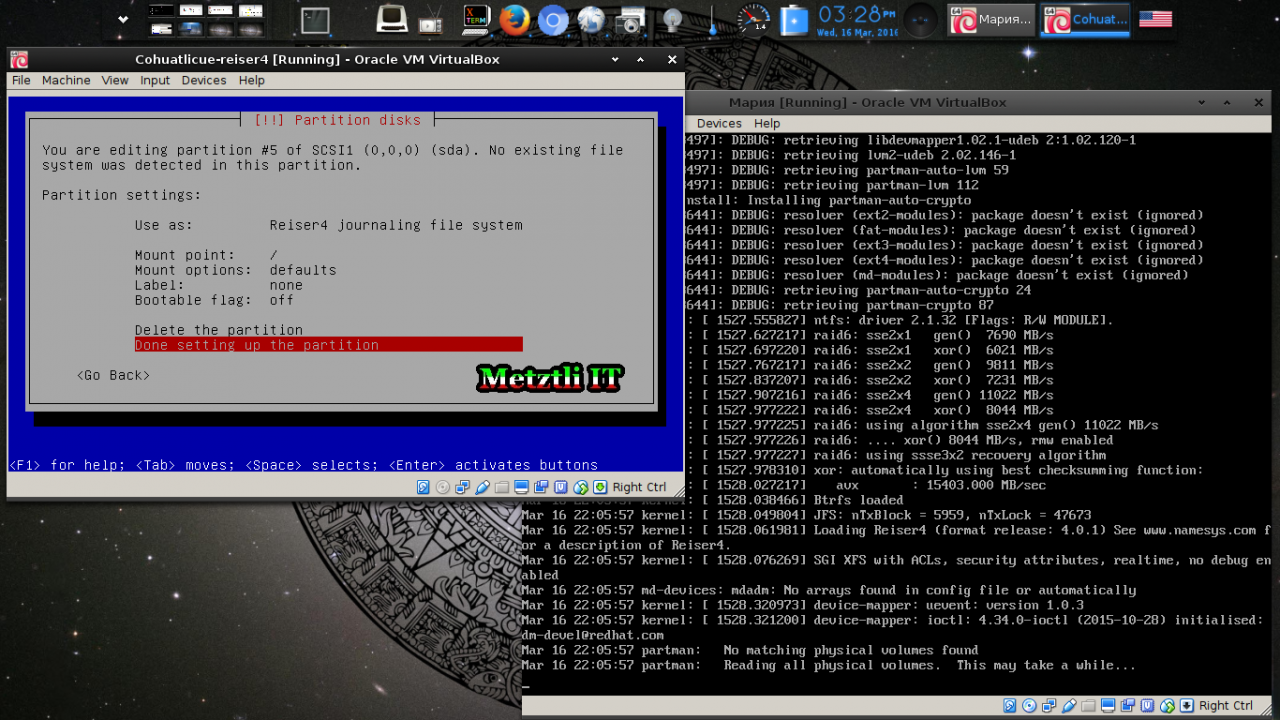Click keyboard capture icon in Мария status bar
The image size is (1280, 720).
[1187, 706]
